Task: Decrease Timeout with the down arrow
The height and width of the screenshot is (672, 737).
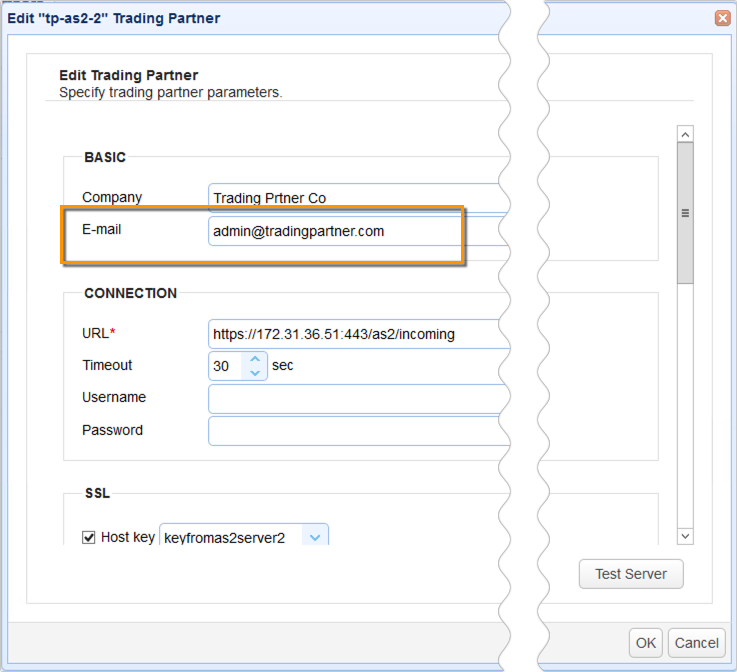Action: pos(255,373)
